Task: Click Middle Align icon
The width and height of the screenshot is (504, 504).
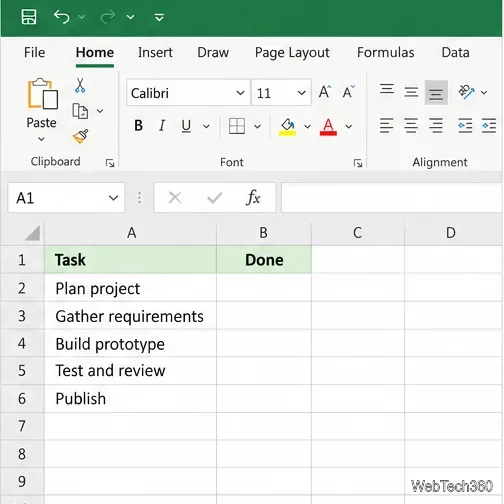Action: [411, 92]
